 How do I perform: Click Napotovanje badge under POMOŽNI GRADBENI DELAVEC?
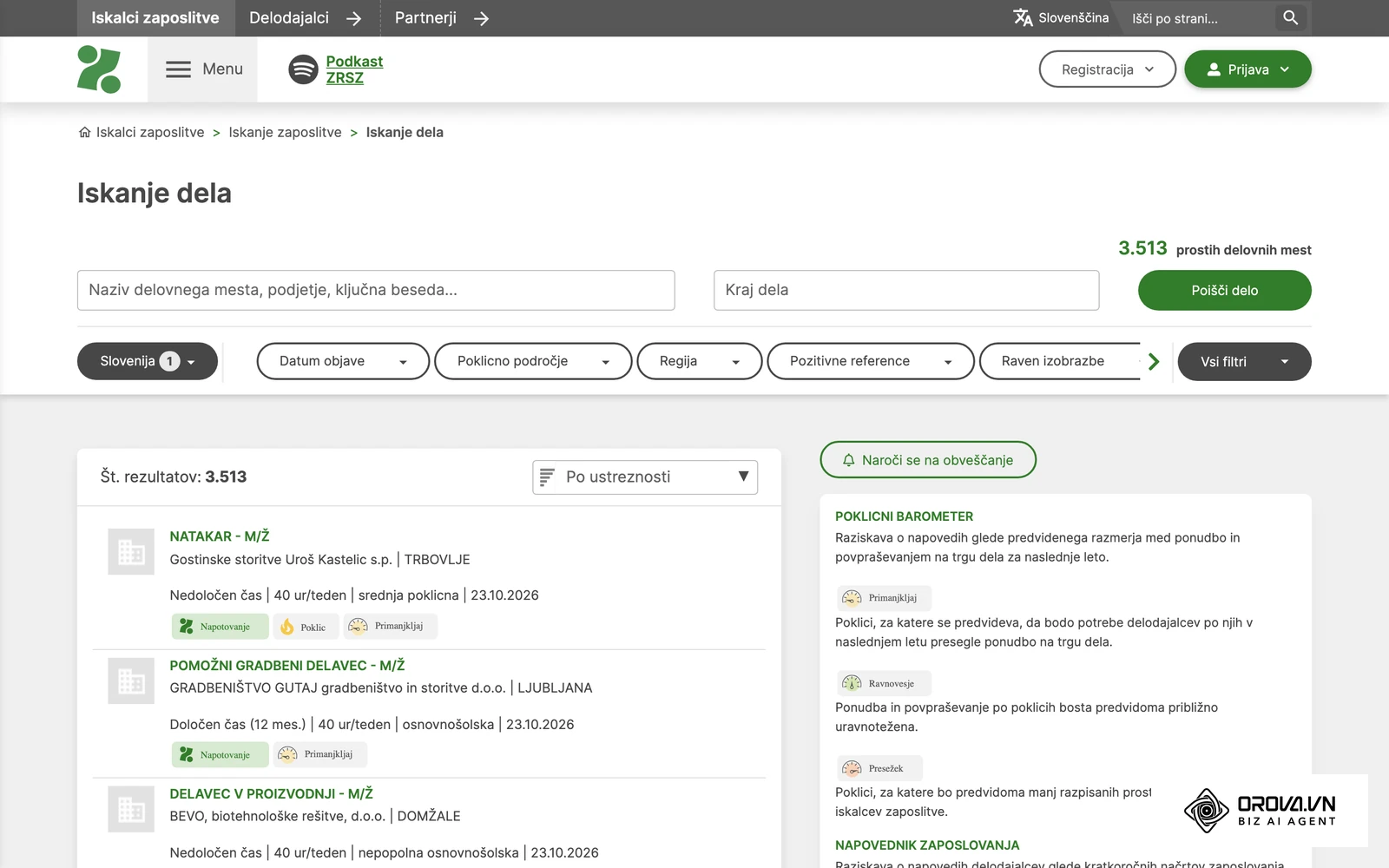[x=220, y=755]
